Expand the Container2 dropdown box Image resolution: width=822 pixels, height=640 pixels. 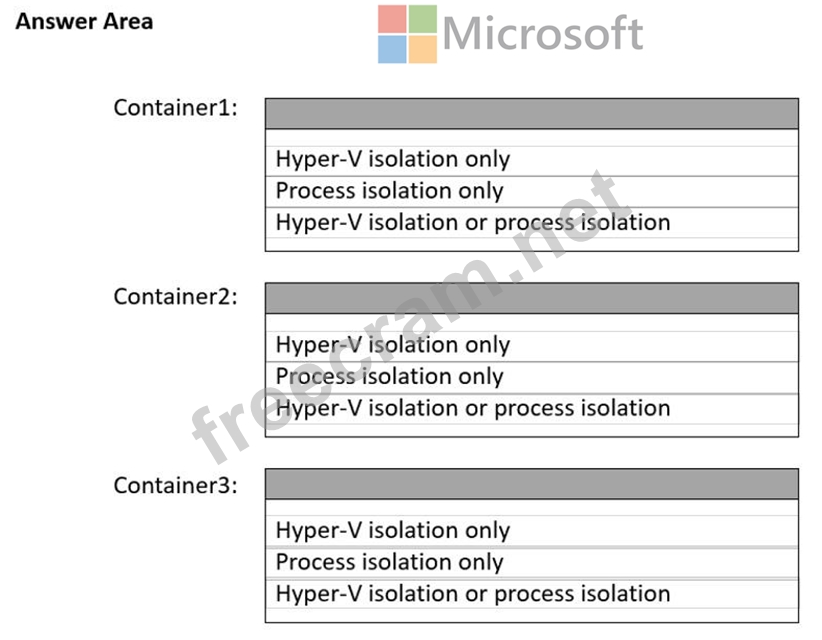(x=531, y=298)
